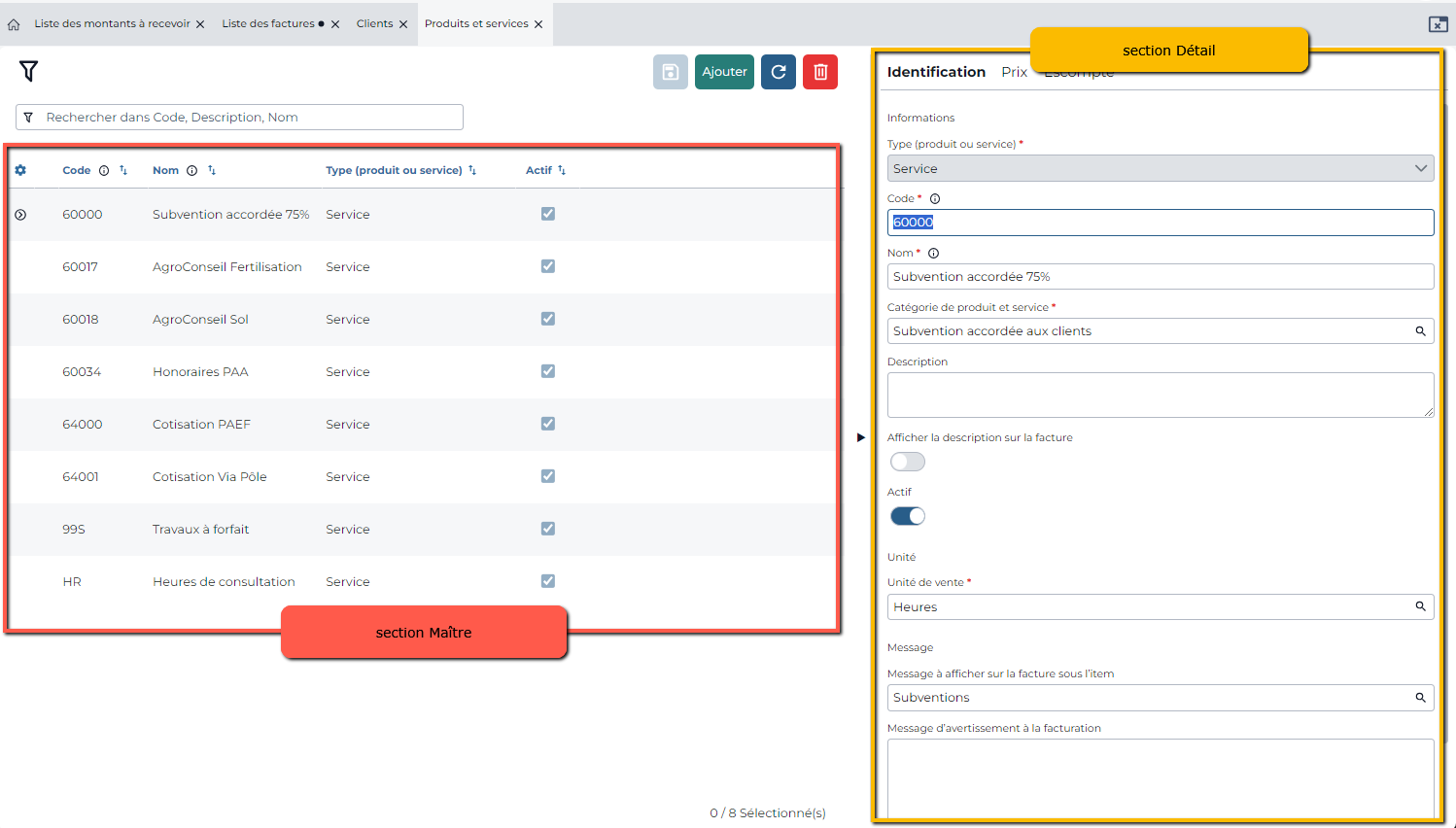This screenshot has width=1456, height=828.
Task: Collapse the detail panel using the black arrow
Action: 860,437
